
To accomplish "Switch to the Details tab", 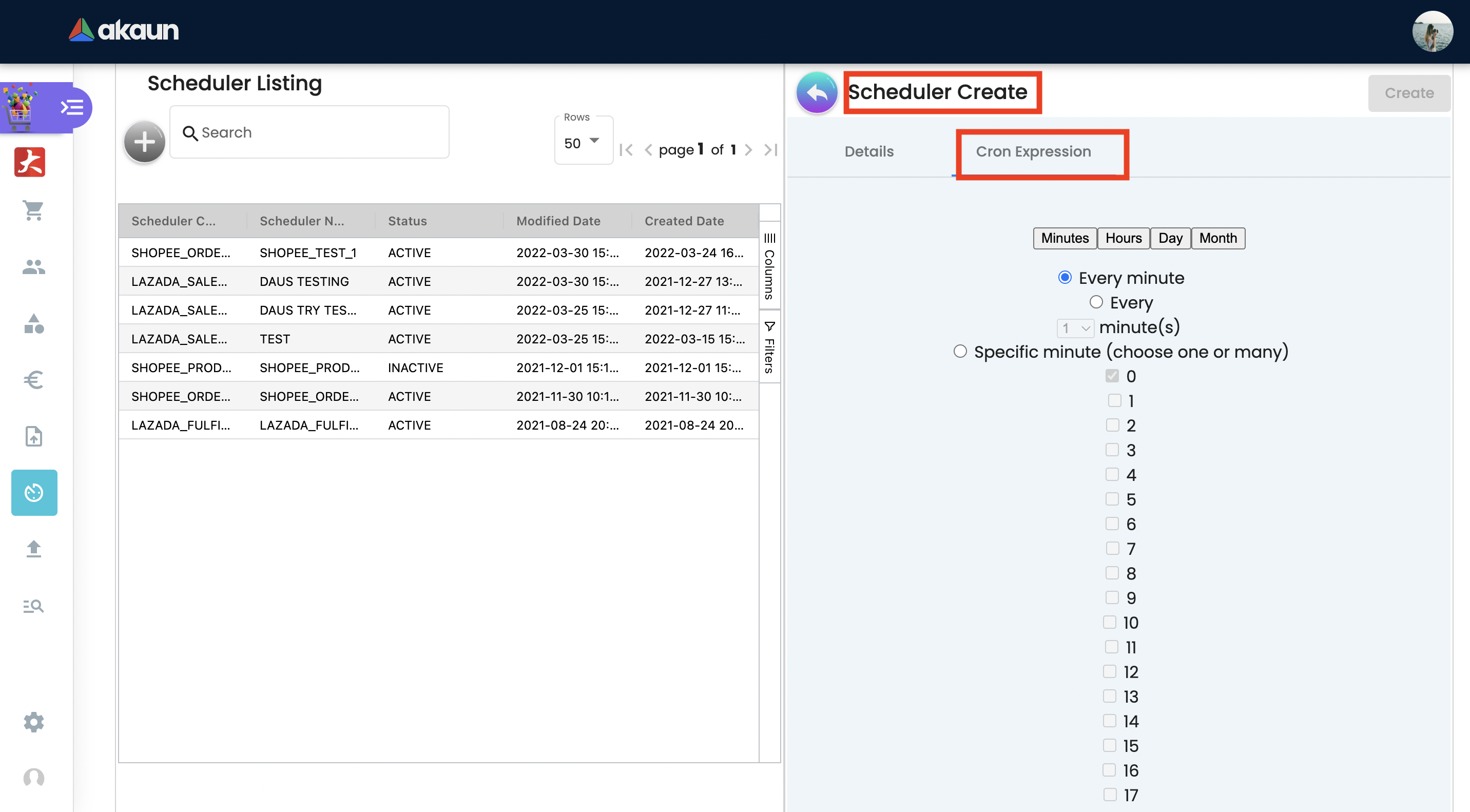I will pos(868,151).
